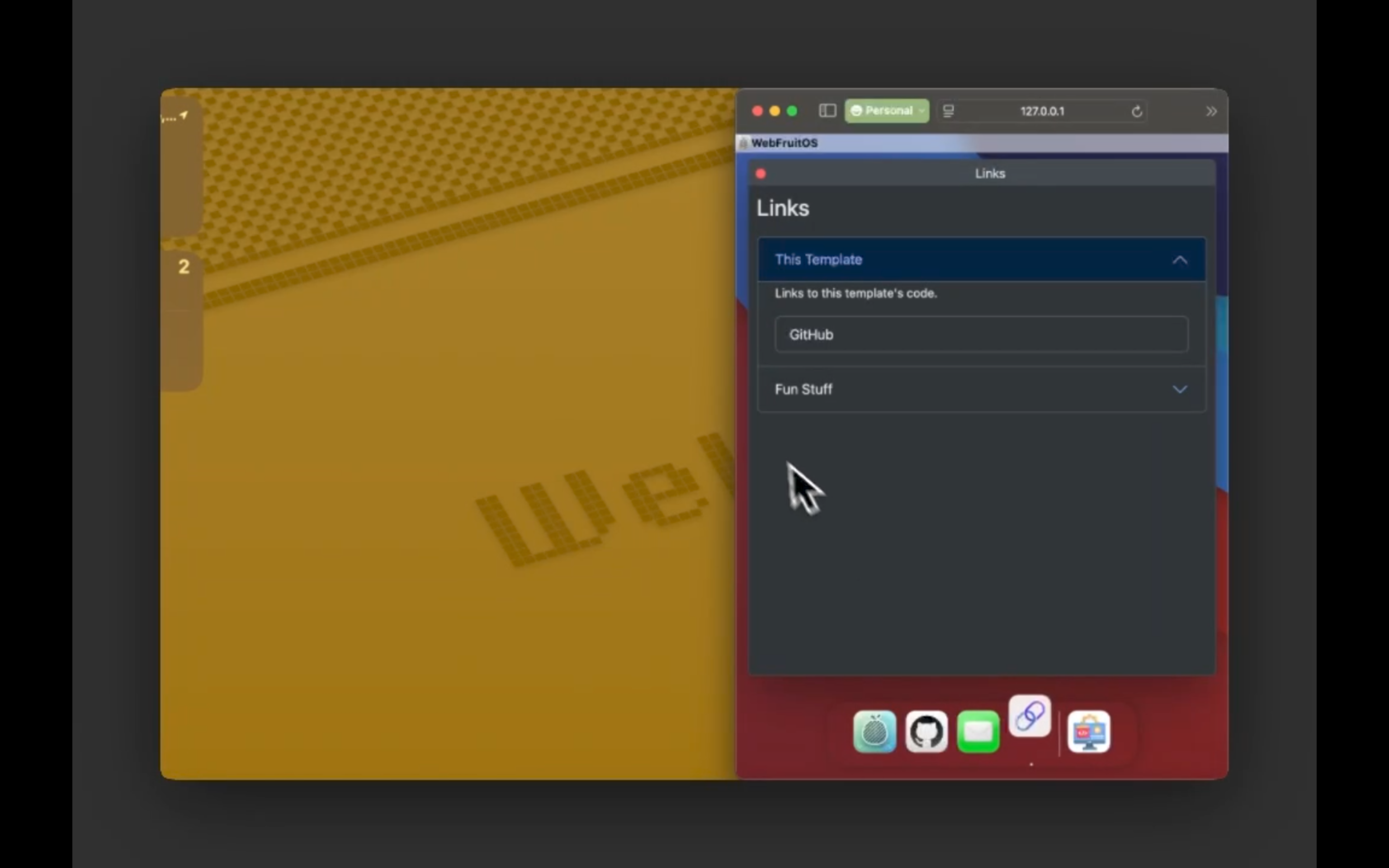Open the Links chain-icon app in the dock
The height and width of the screenshot is (868, 1389).
pos(1029,716)
